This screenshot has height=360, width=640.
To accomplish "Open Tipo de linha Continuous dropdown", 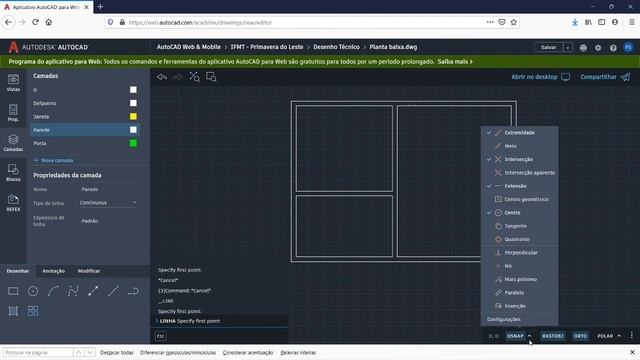I will click(108, 203).
